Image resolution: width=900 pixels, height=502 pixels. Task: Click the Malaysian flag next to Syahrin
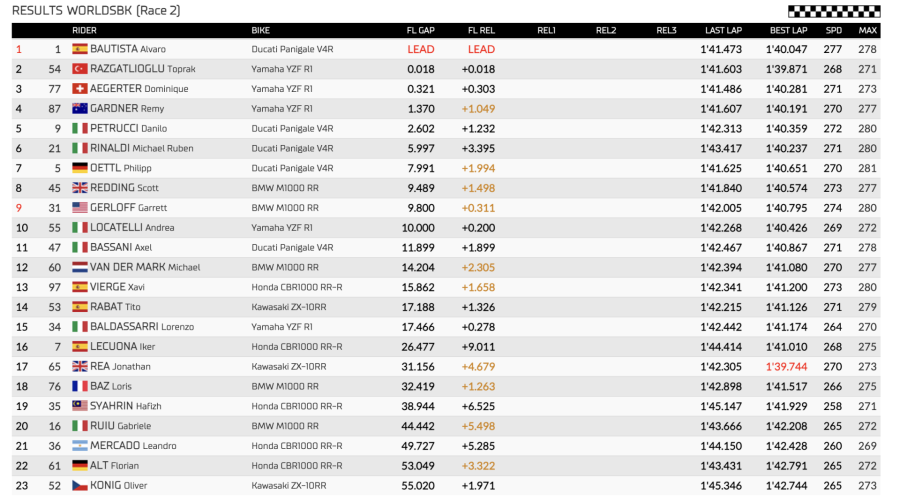coord(80,406)
